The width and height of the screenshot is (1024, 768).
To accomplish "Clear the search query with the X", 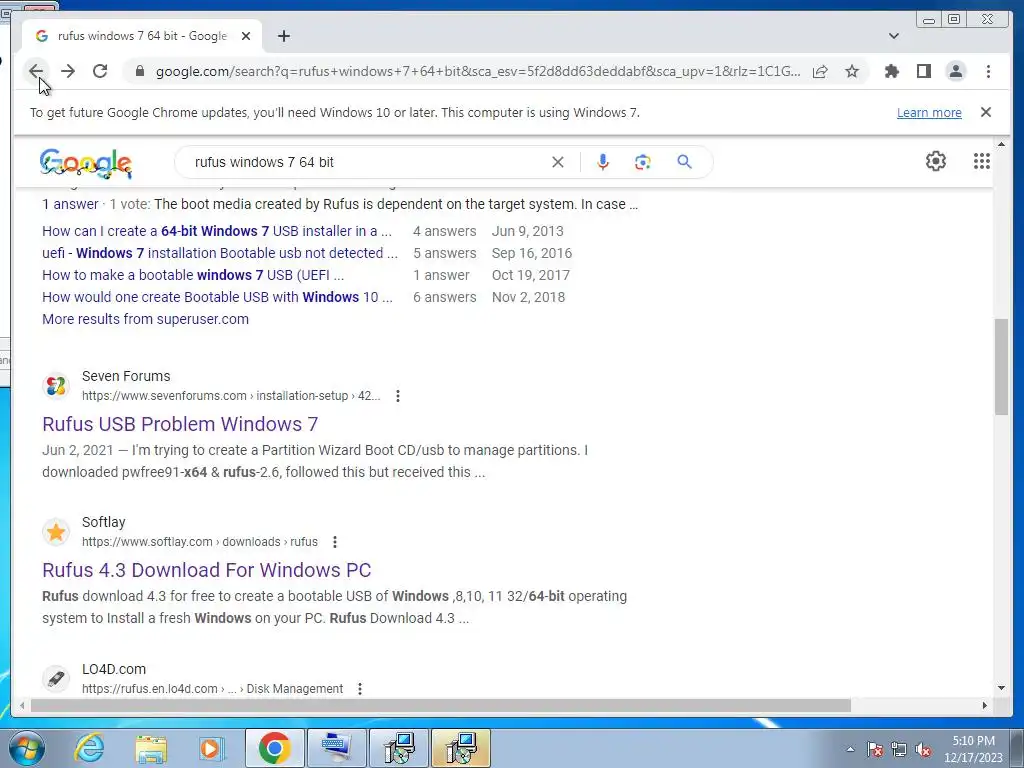I will point(557,162).
